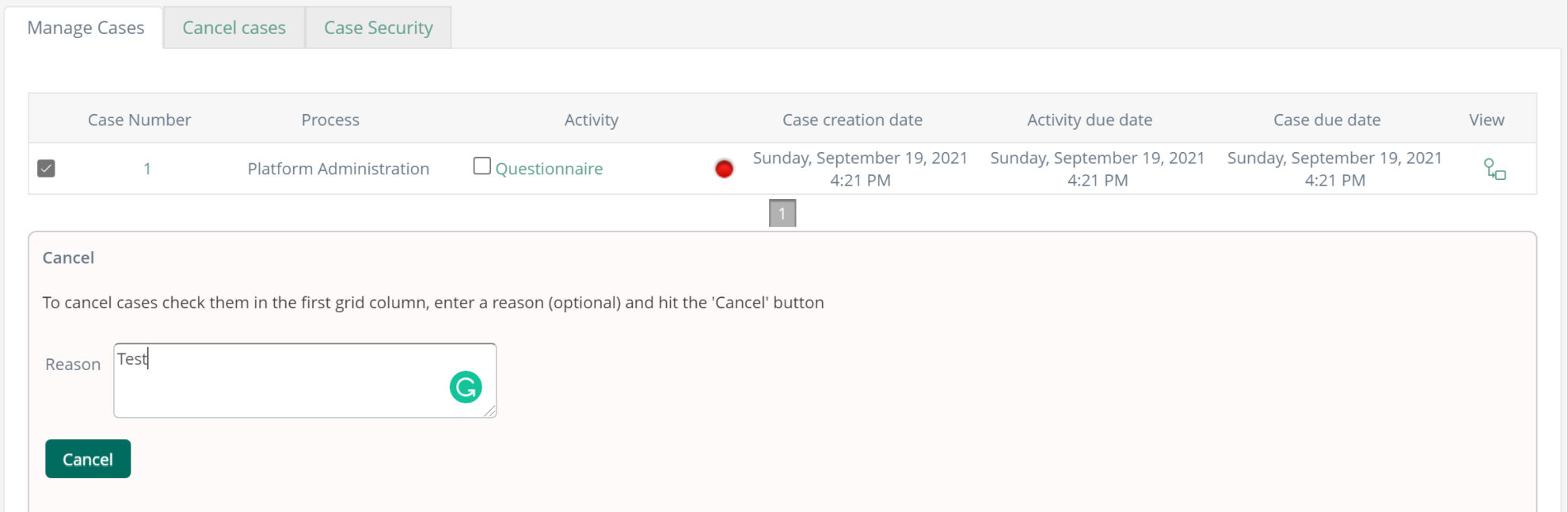Screen dimensions: 1568x512
Task: Click the Reason textarea resize handle
Action: (x=491, y=413)
